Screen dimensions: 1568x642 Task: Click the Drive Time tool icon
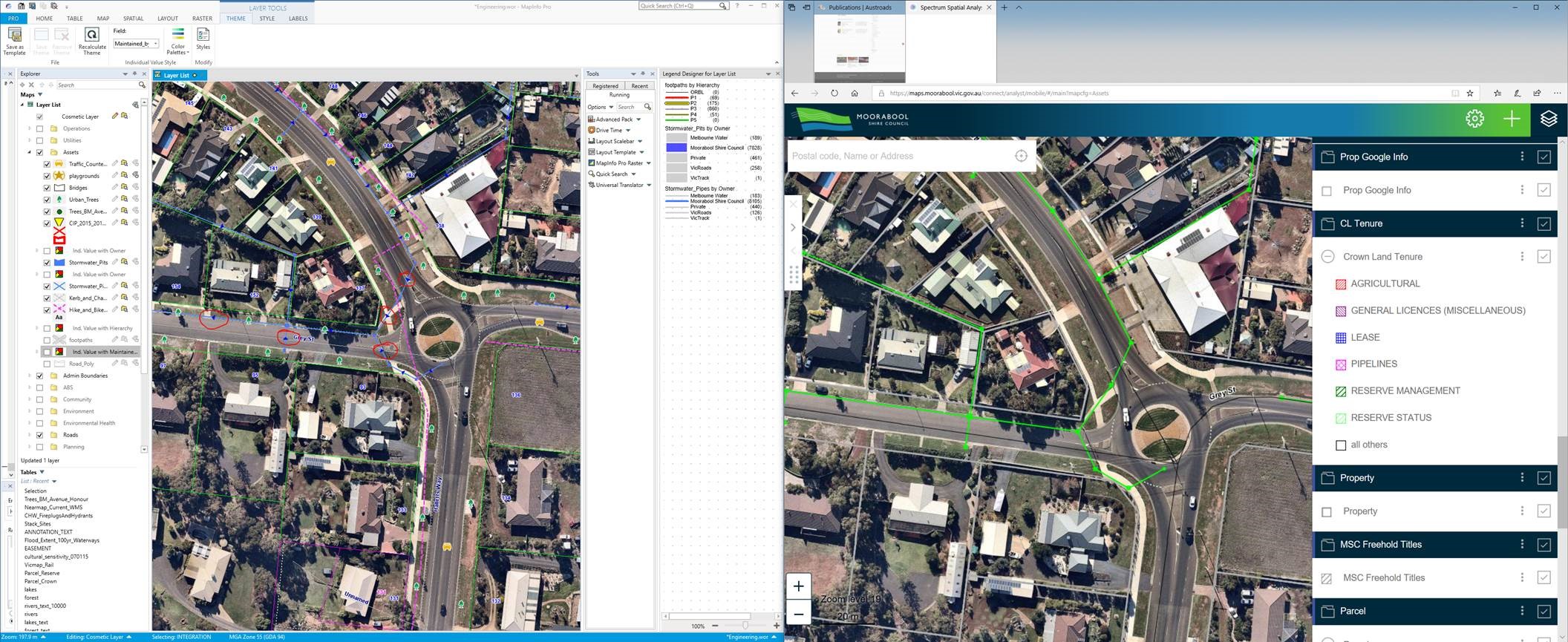[592, 130]
